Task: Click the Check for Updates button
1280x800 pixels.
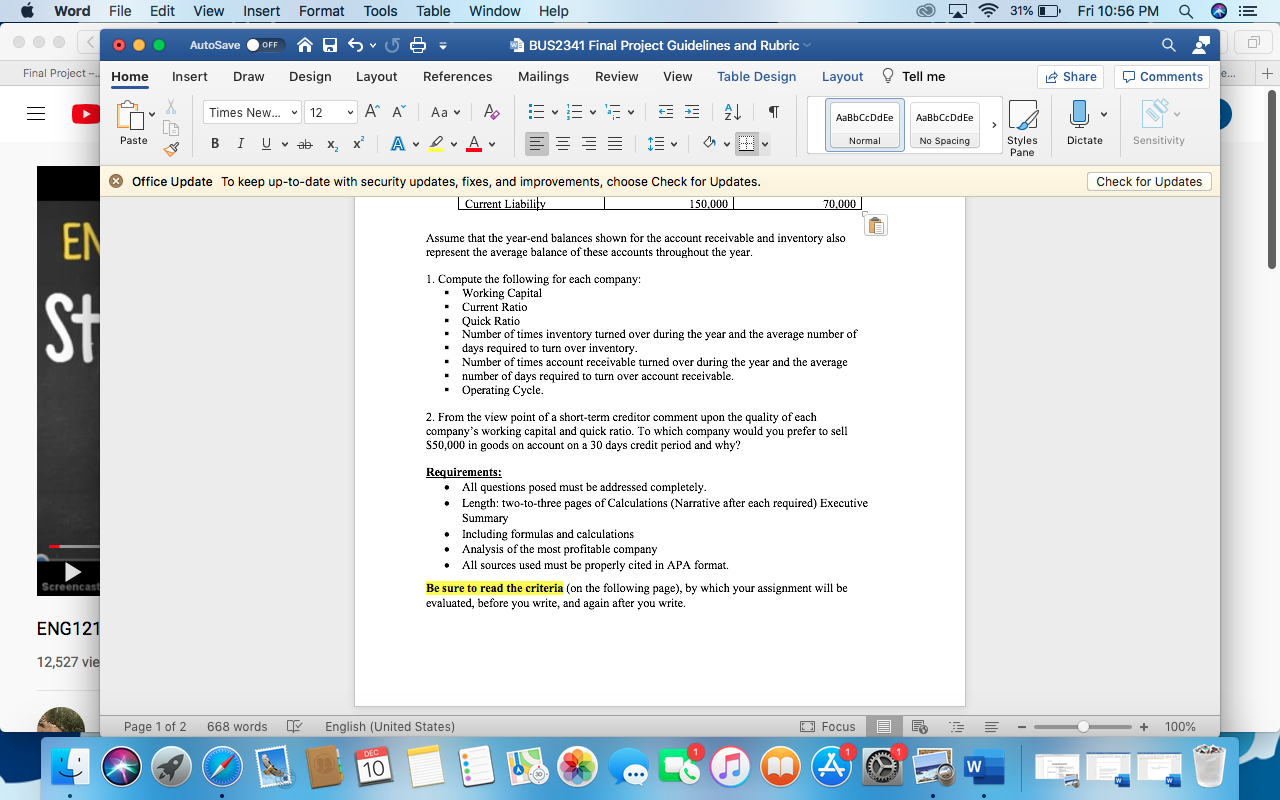Action: 1148,181
